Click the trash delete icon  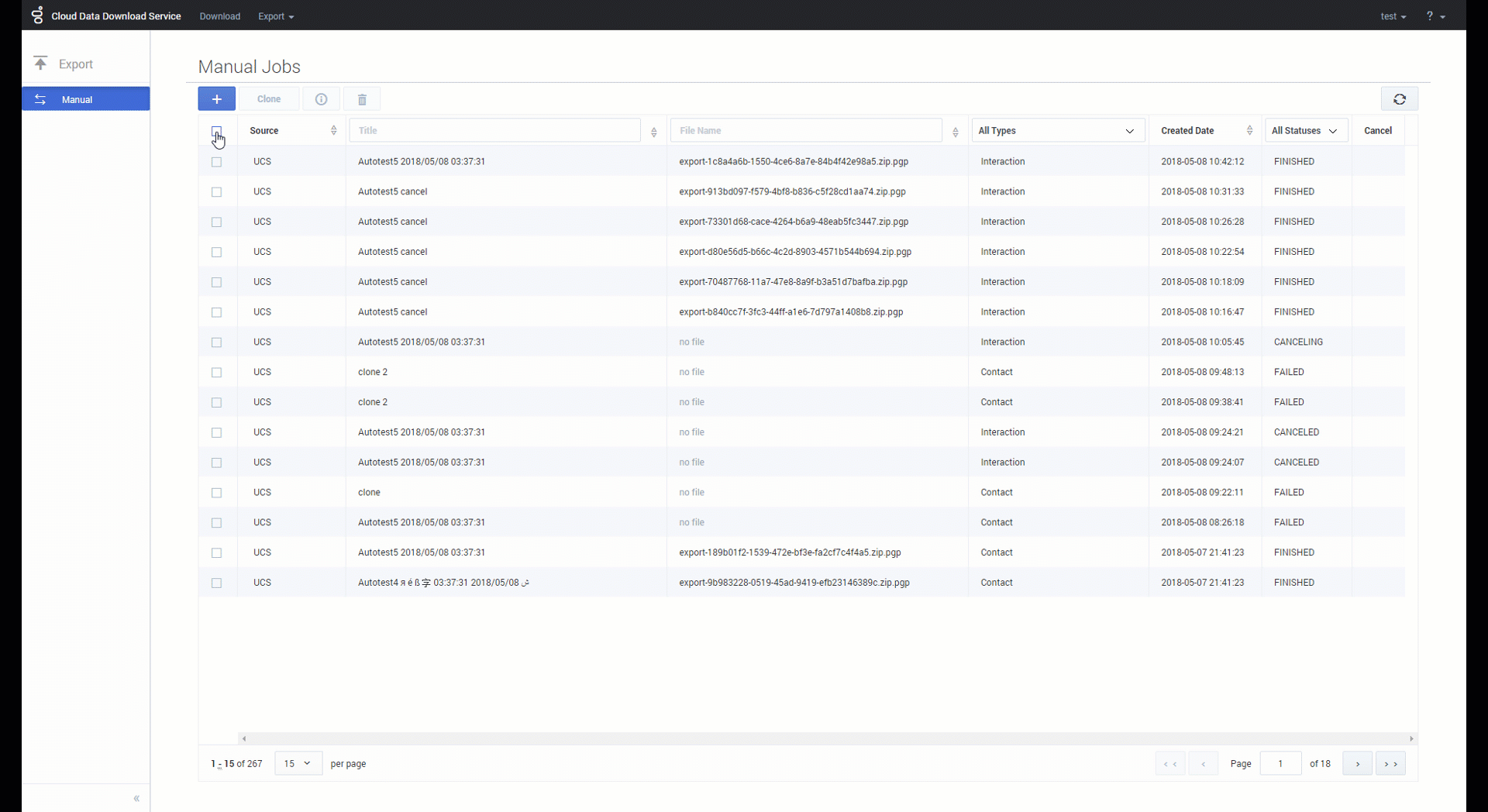(362, 99)
